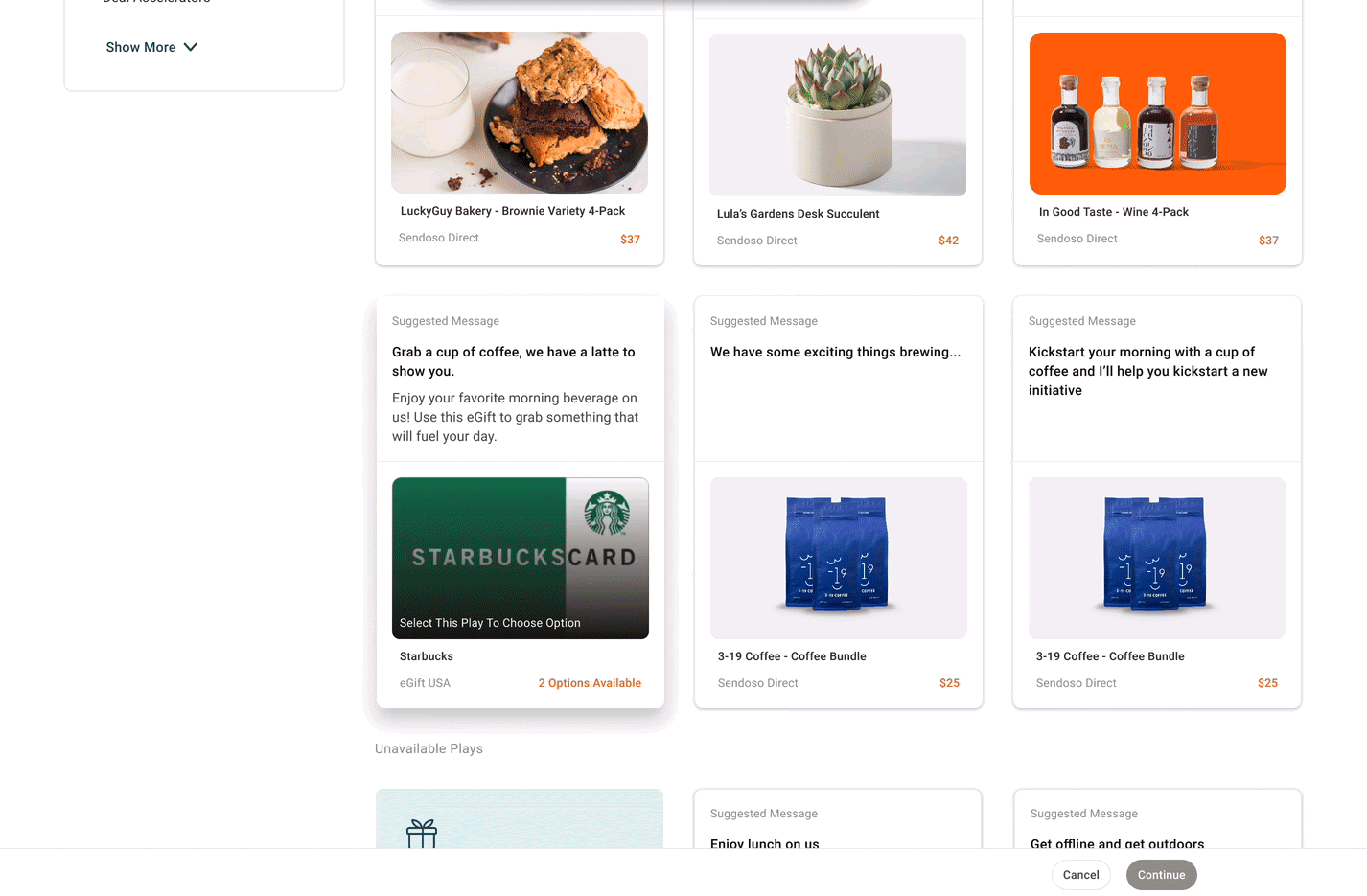Click Lula's Gardens Desk Succulent title
The height and width of the screenshot is (896, 1367).
coord(798,214)
